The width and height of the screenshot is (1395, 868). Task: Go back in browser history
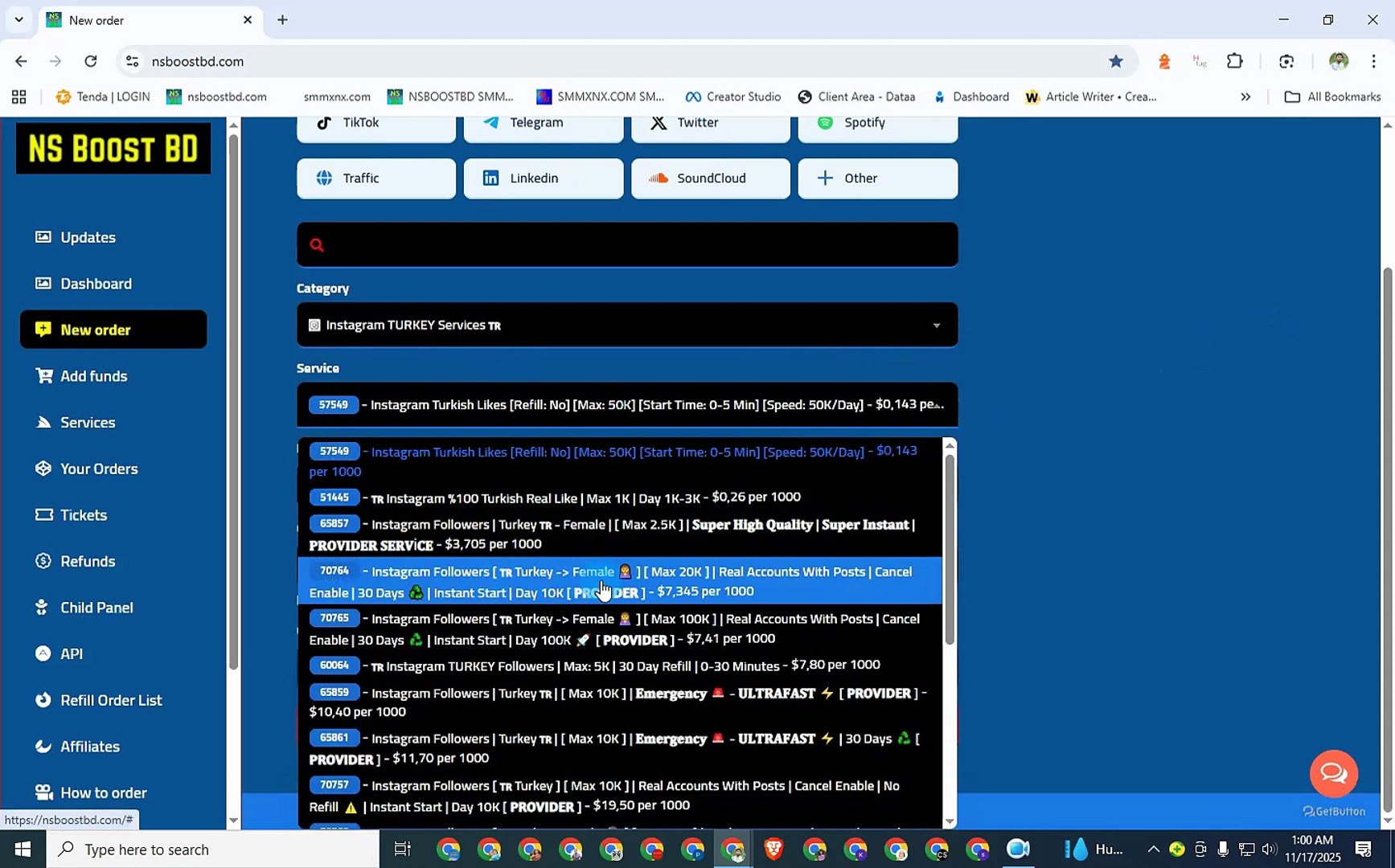tap(21, 61)
